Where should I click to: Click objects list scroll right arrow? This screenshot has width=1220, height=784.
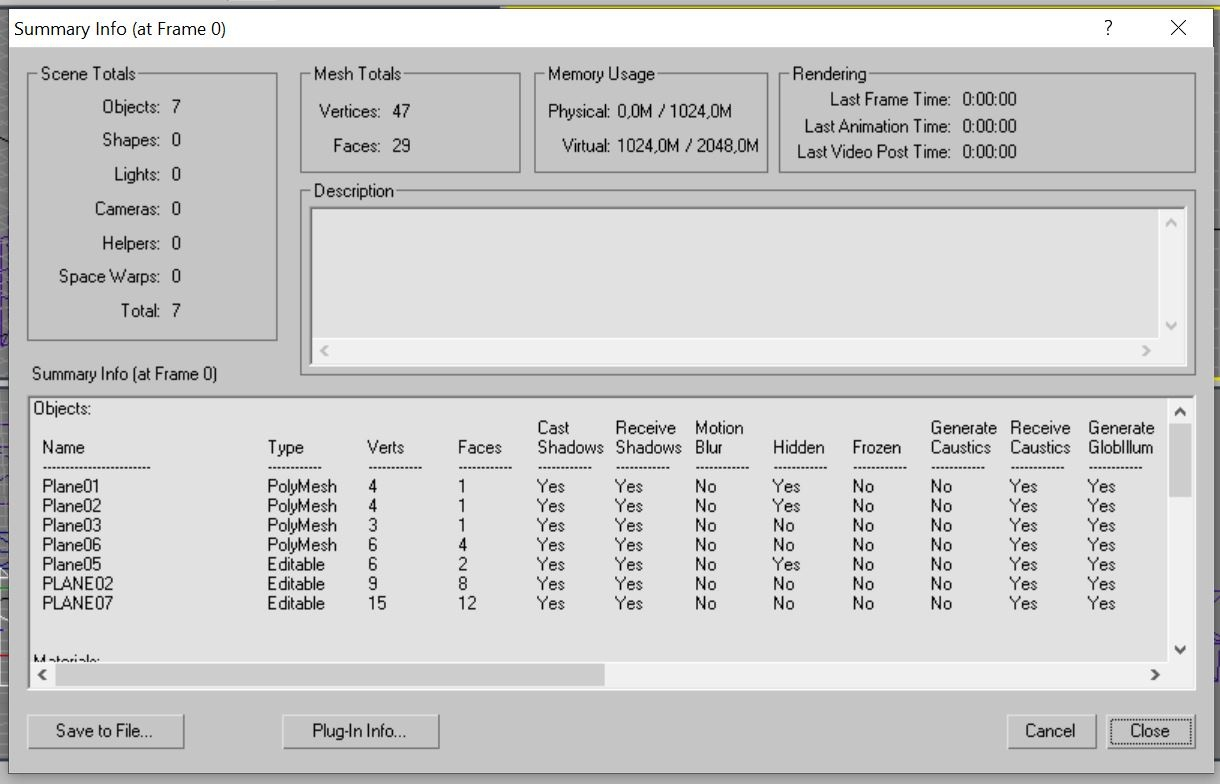(x=1155, y=675)
